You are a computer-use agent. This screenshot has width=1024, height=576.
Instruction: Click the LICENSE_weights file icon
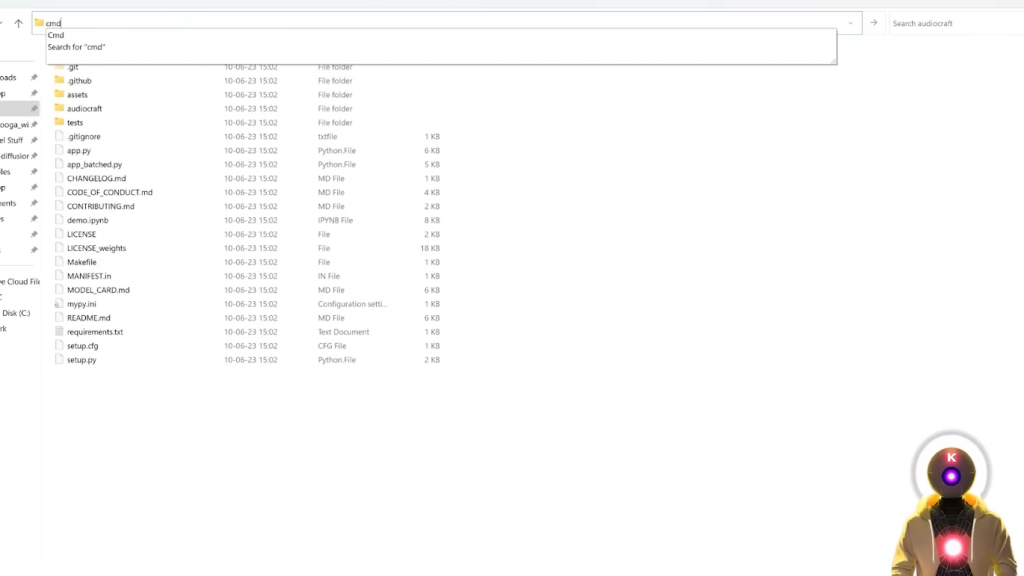click(x=59, y=248)
